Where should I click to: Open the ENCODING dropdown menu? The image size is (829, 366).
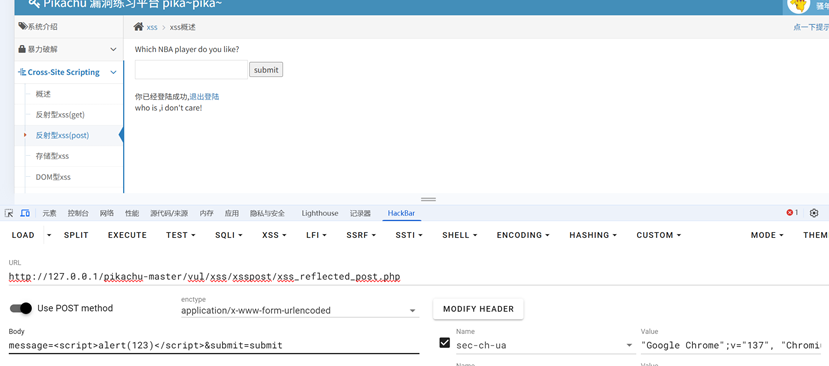523,235
